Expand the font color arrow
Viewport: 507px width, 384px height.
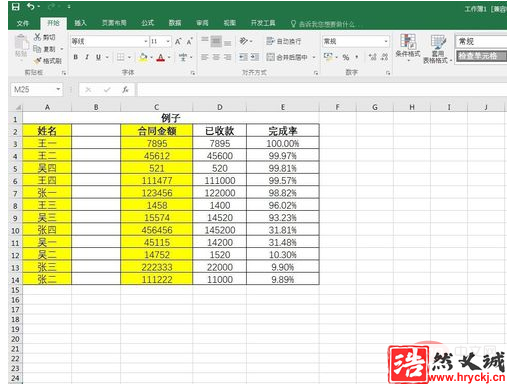coord(169,57)
